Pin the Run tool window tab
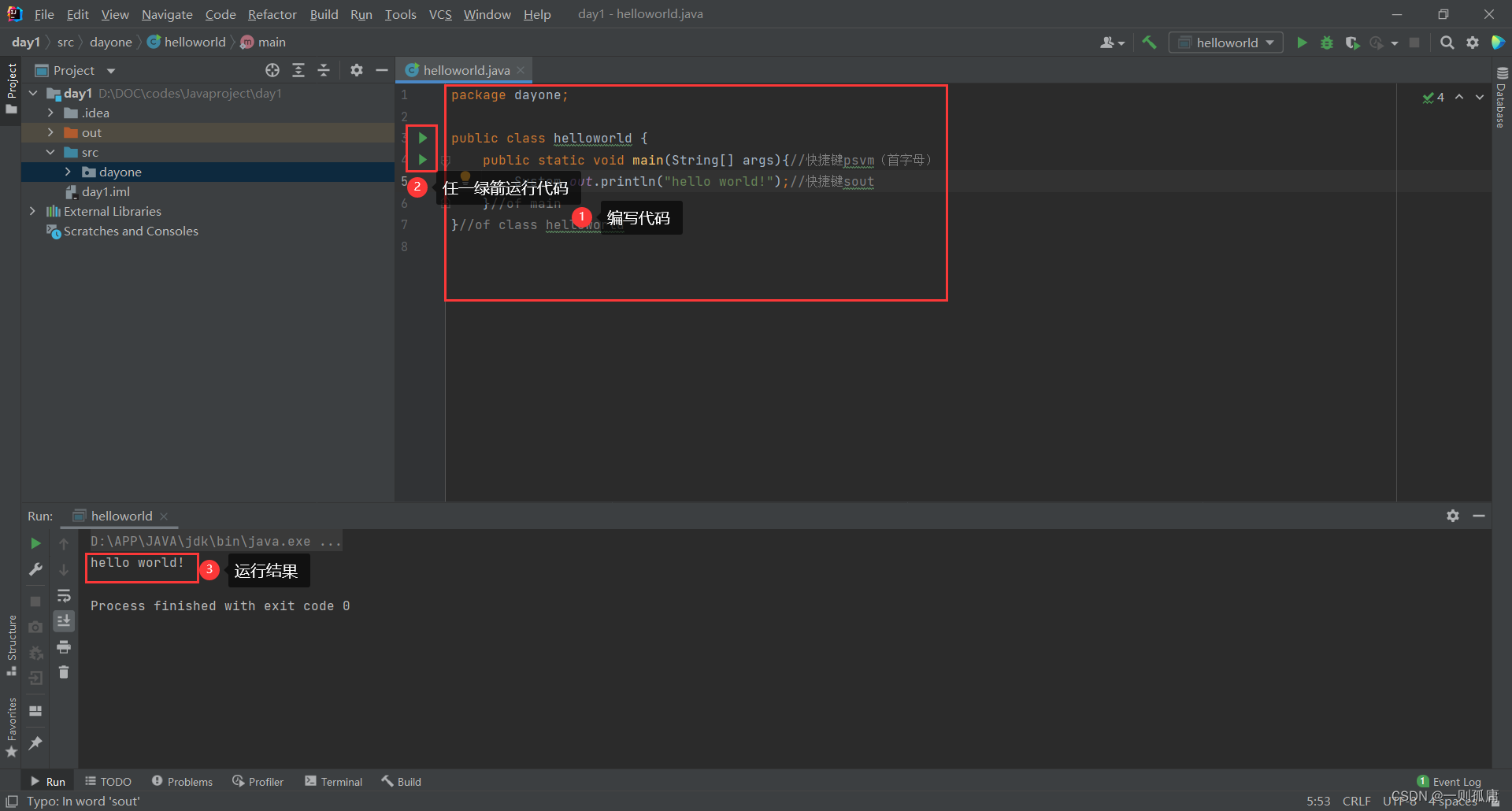 tap(35, 743)
